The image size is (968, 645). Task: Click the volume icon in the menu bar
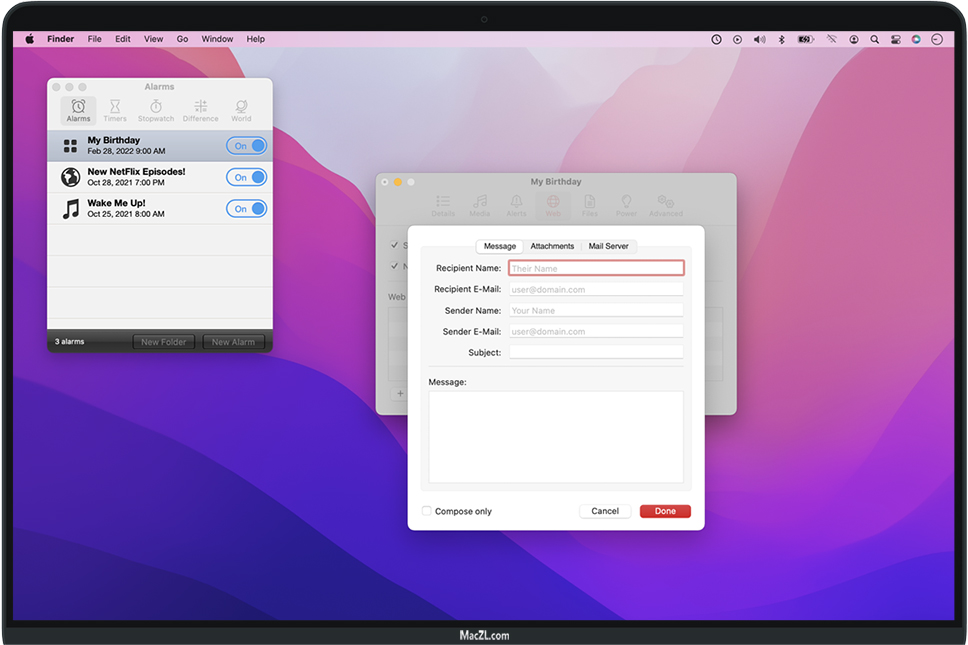point(758,39)
